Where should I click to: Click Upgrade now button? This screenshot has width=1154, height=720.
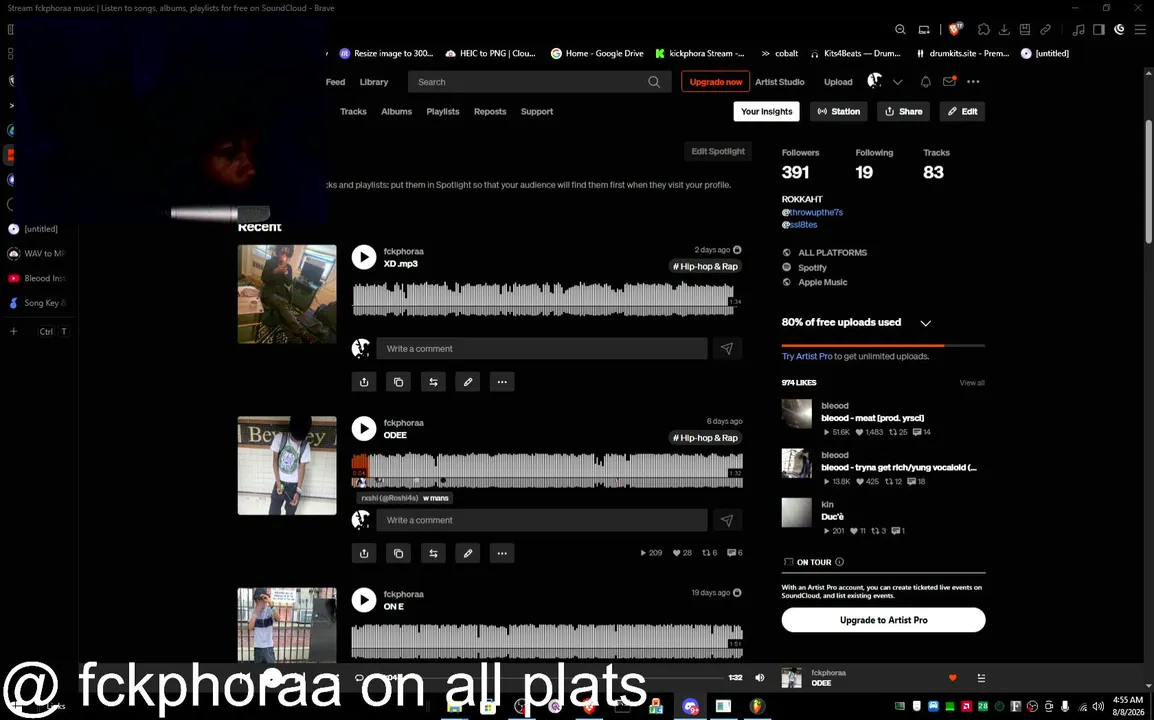pyautogui.click(x=715, y=82)
